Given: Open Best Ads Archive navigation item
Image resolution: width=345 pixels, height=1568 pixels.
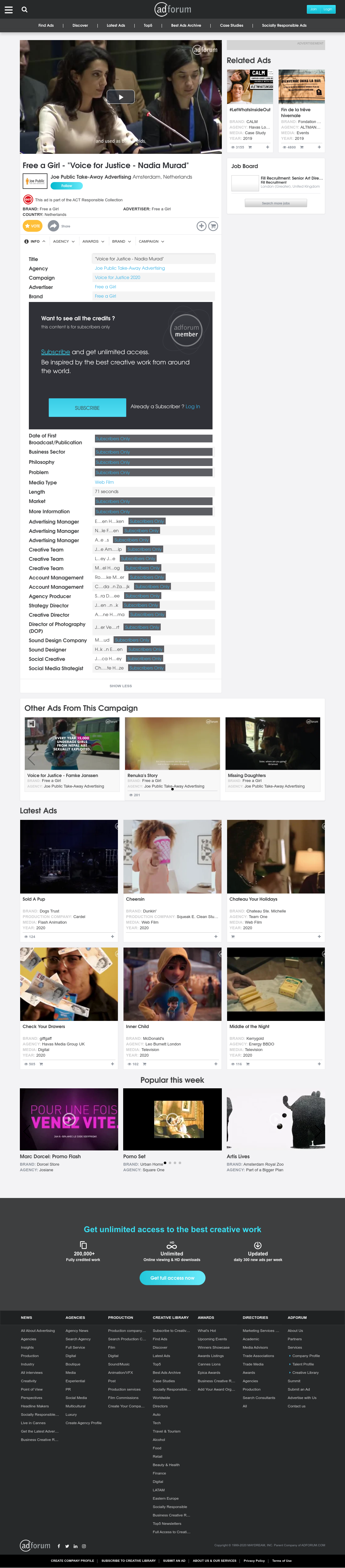Looking at the screenshot, I should tap(186, 25).
